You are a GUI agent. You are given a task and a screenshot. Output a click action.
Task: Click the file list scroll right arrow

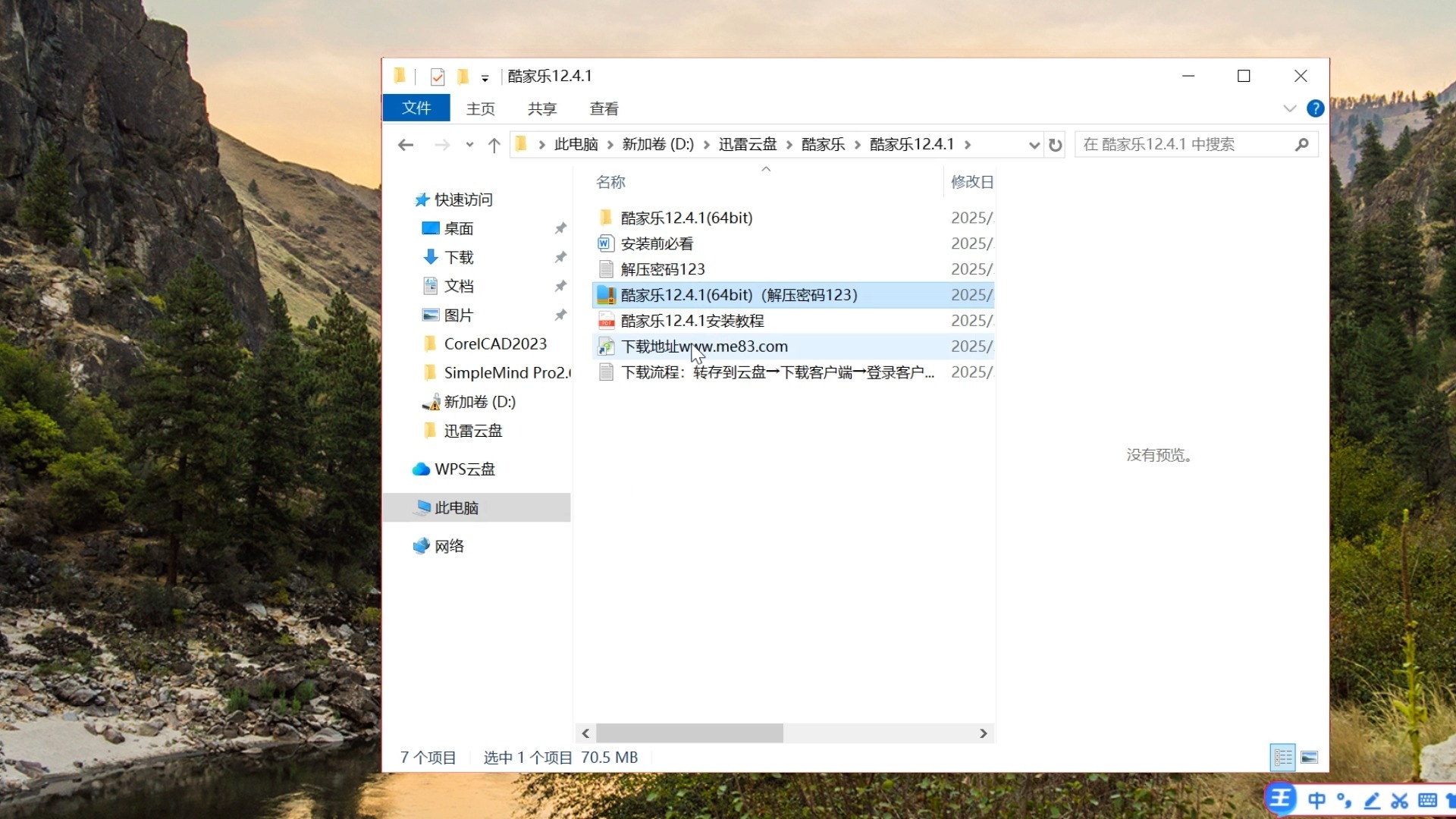pos(984,733)
